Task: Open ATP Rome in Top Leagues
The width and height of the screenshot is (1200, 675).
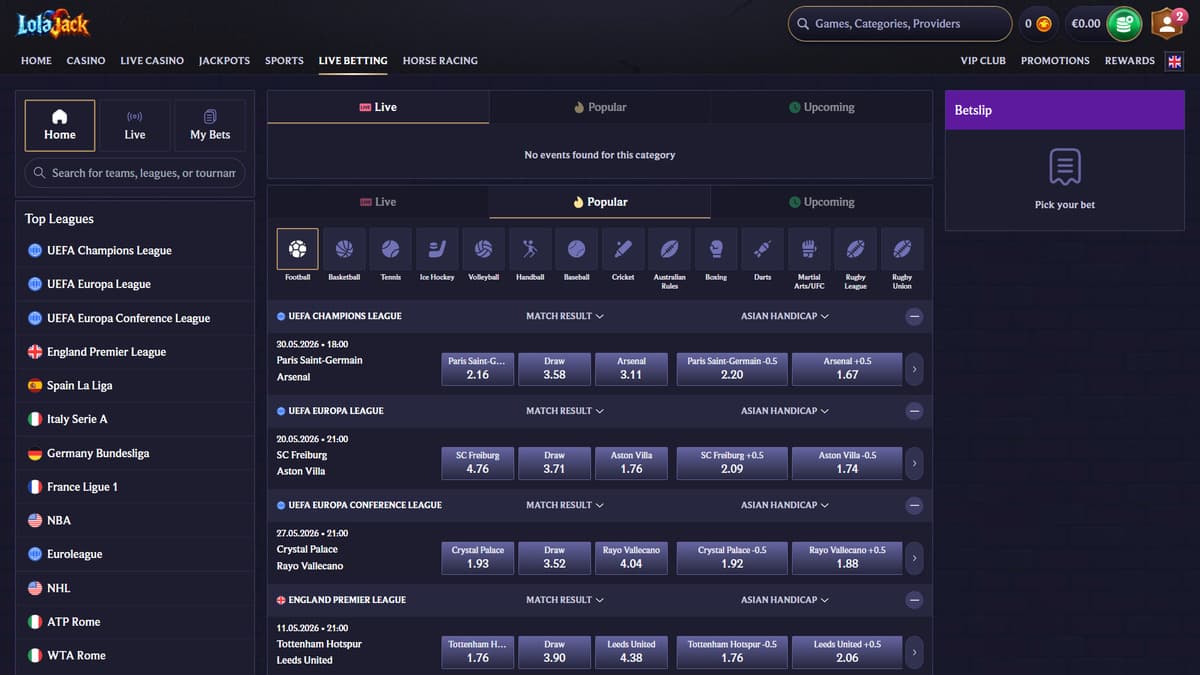Action: click(135, 622)
